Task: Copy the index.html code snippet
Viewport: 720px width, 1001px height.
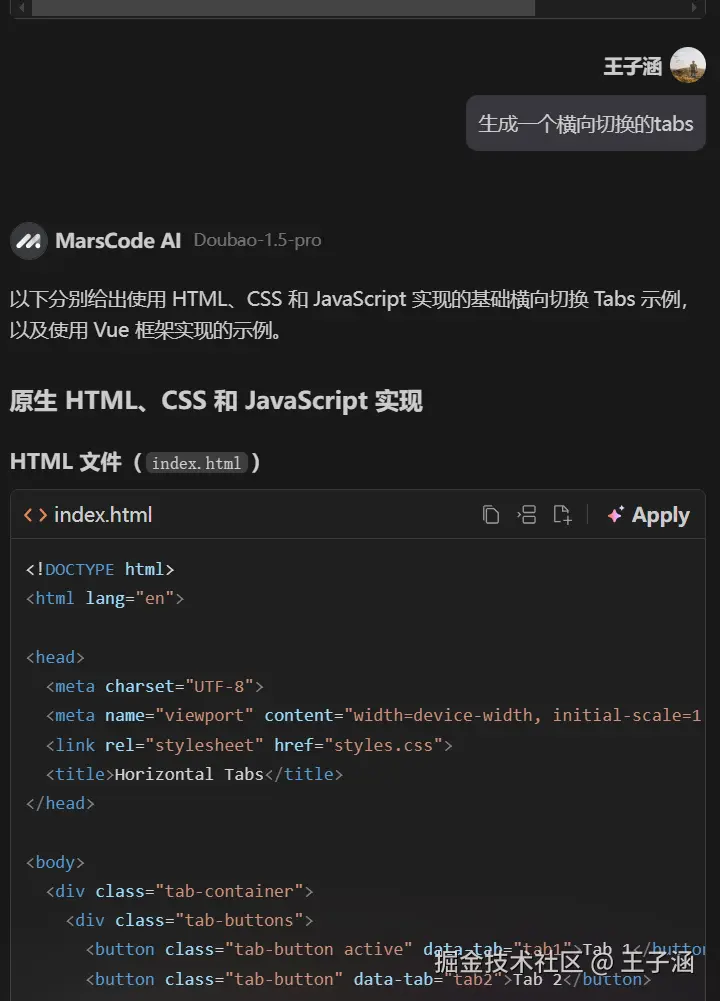Action: click(490, 514)
